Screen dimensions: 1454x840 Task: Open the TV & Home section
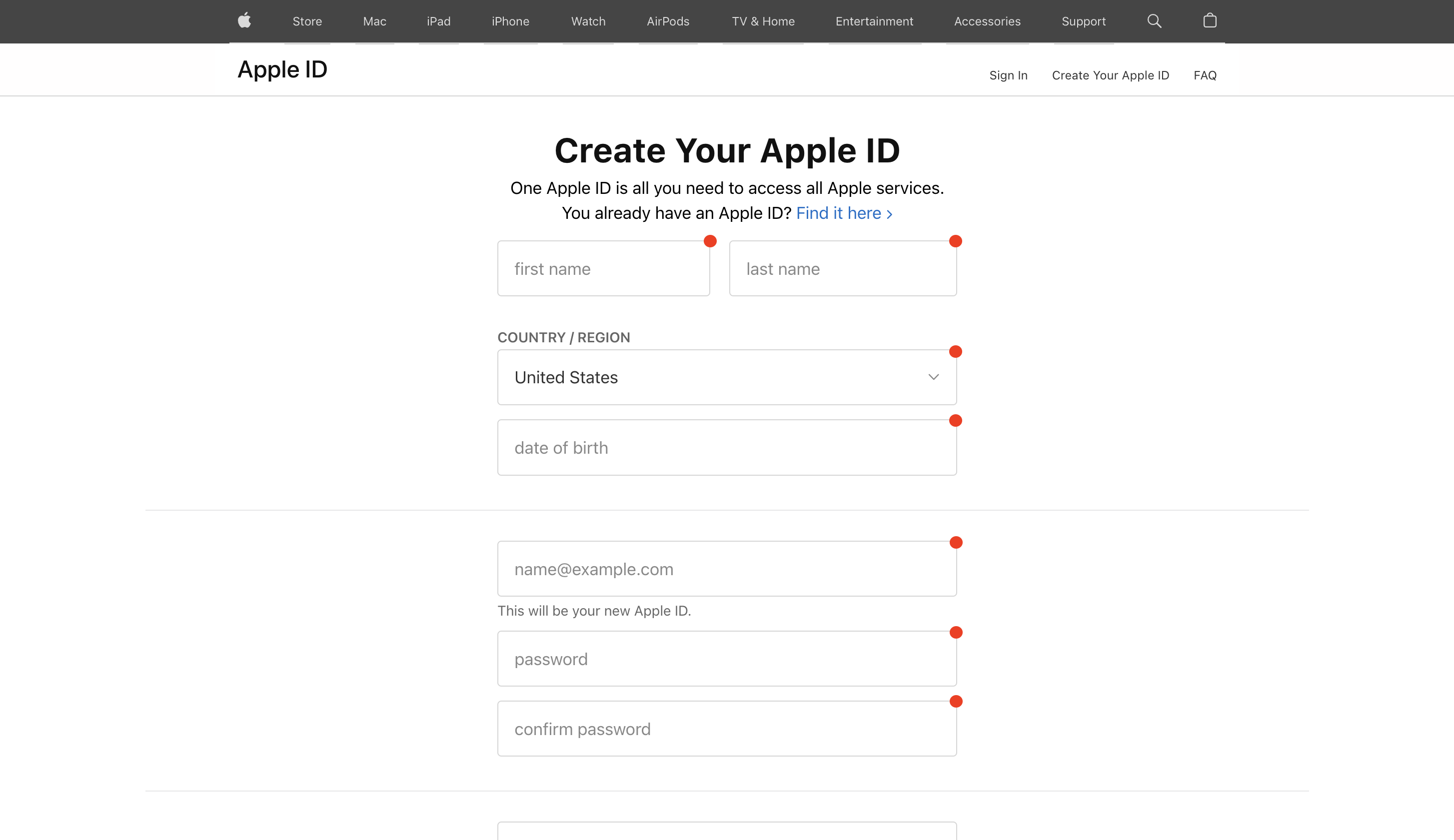click(763, 21)
